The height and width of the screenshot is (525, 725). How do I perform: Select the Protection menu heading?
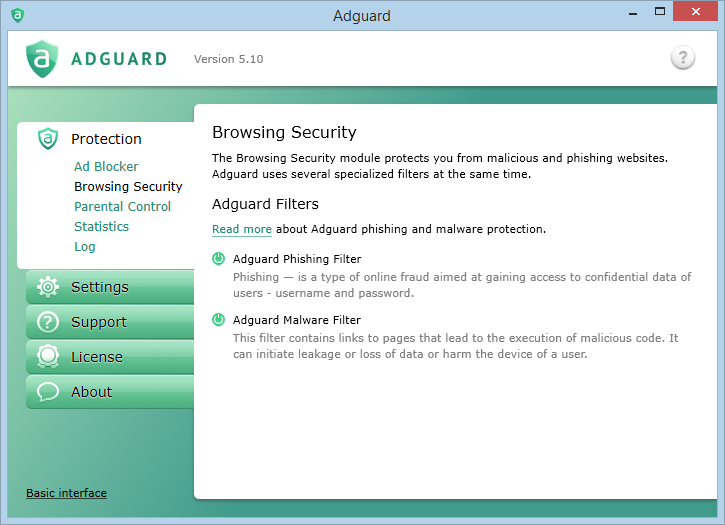click(106, 139)
